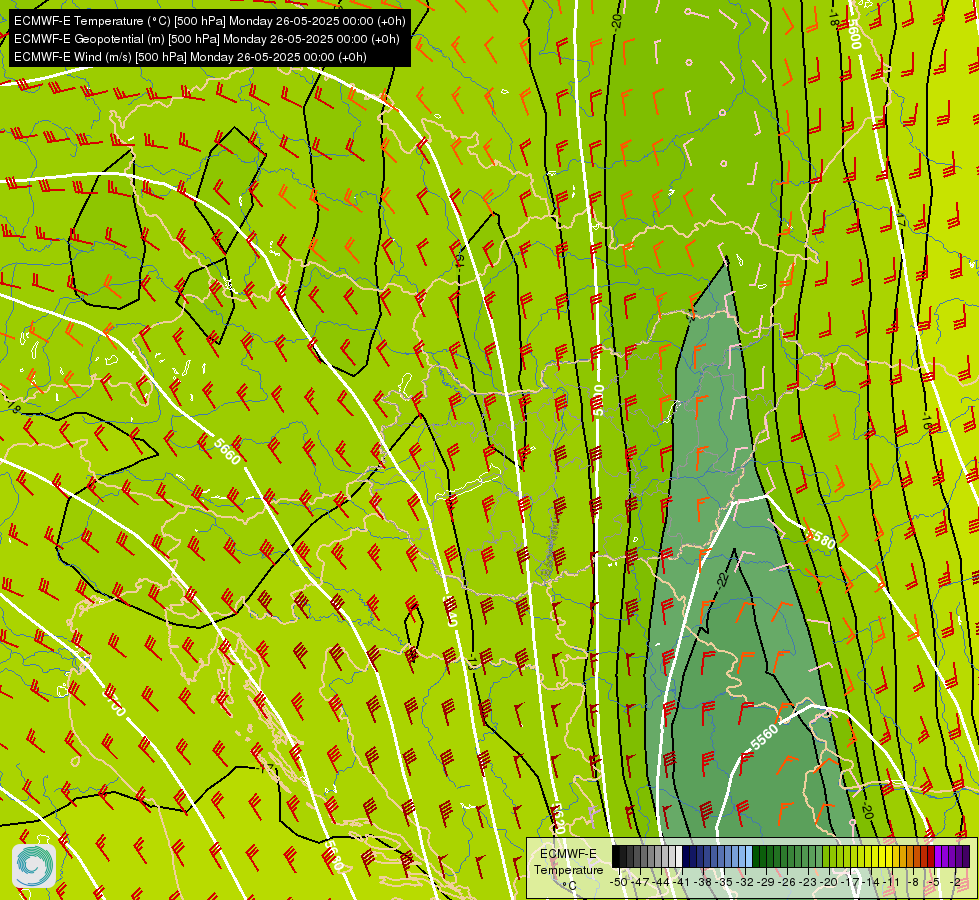Image resolution: width=979 pixels, height=900 pixels.
Task: Click the swirl logo icon in the corner
Action: [34, 866]
